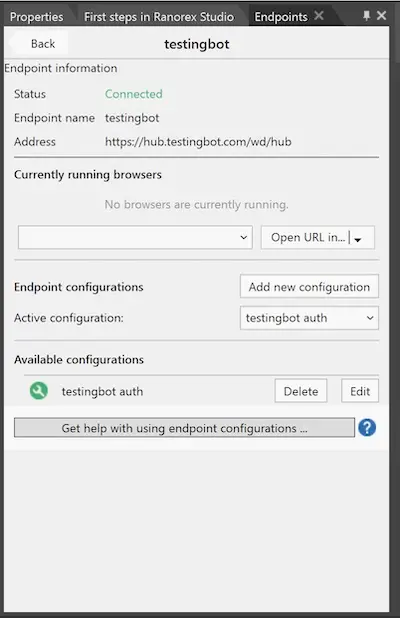This screenshot has width=400, height=618.
Task: Open the empty browser selection dropdown
Action: click(x=135, y=237)
